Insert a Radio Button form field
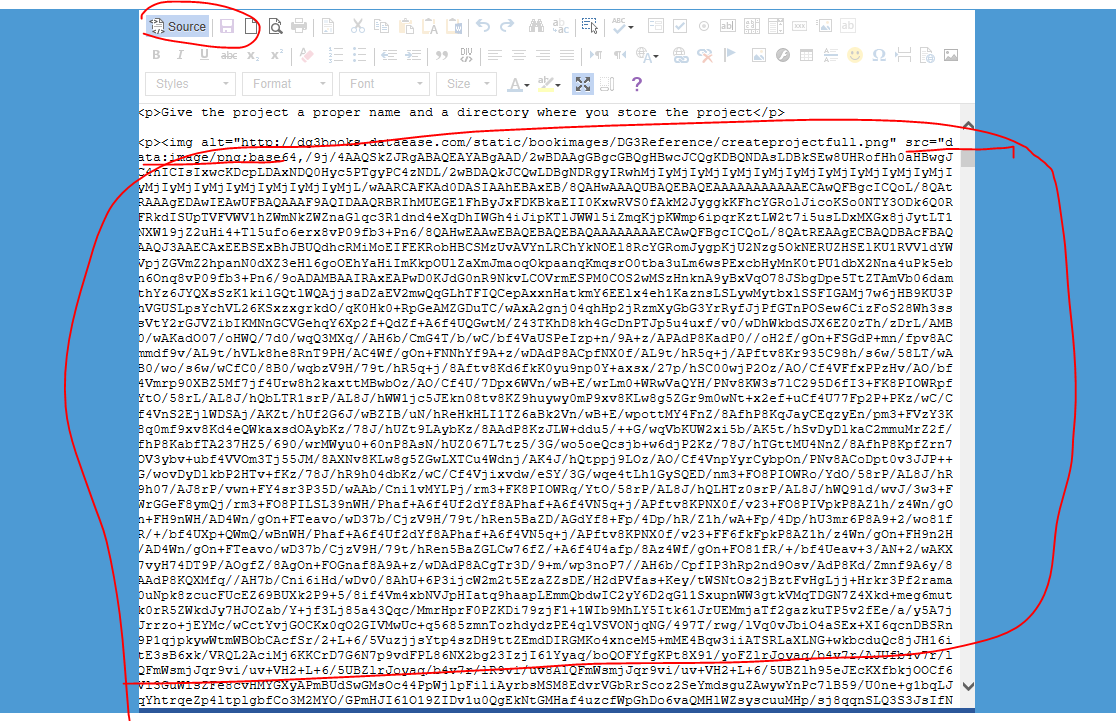This screenshot has width=1116, height=721. [704, 26]
